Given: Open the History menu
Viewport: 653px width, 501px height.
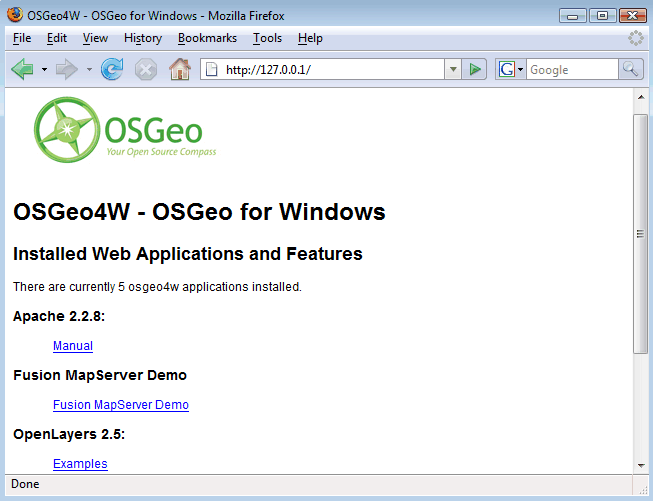Looking at the screenshot, I should 143,38.
